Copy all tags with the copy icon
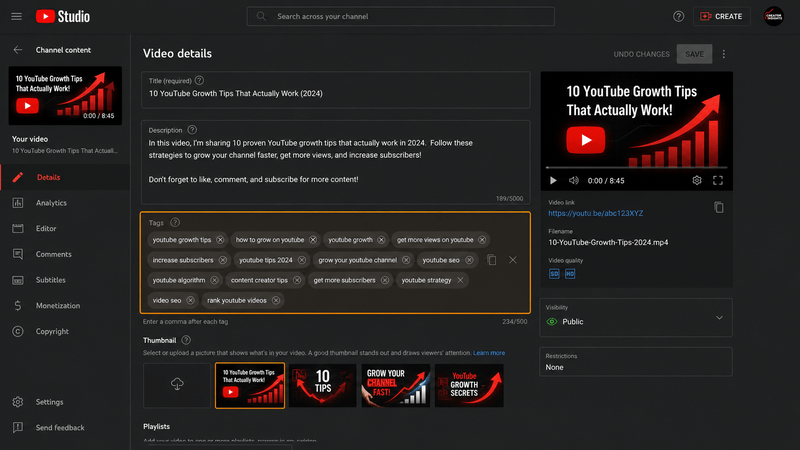This screenshot has width=800, height=450. [x=491, y=260]
